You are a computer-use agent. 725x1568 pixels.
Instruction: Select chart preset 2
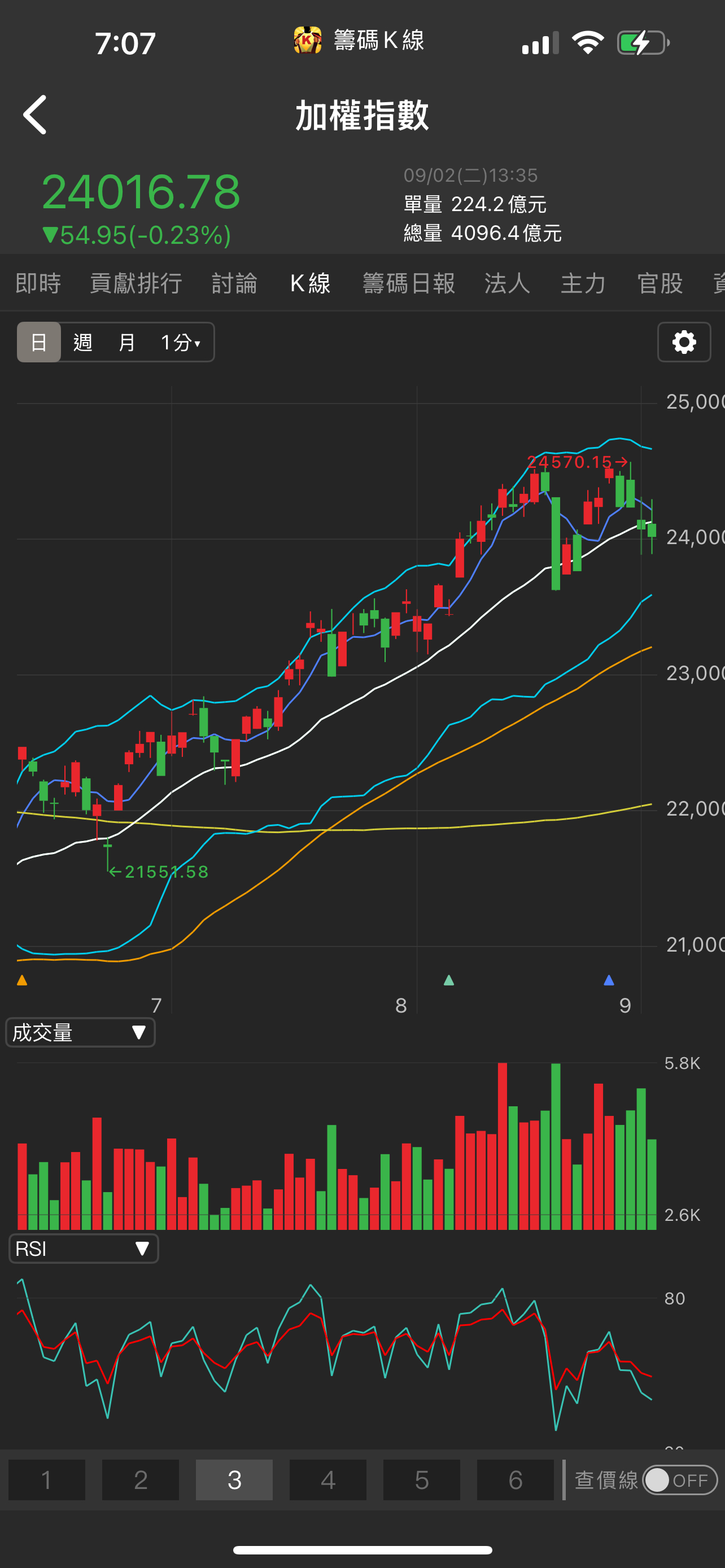coord(141,1480)
